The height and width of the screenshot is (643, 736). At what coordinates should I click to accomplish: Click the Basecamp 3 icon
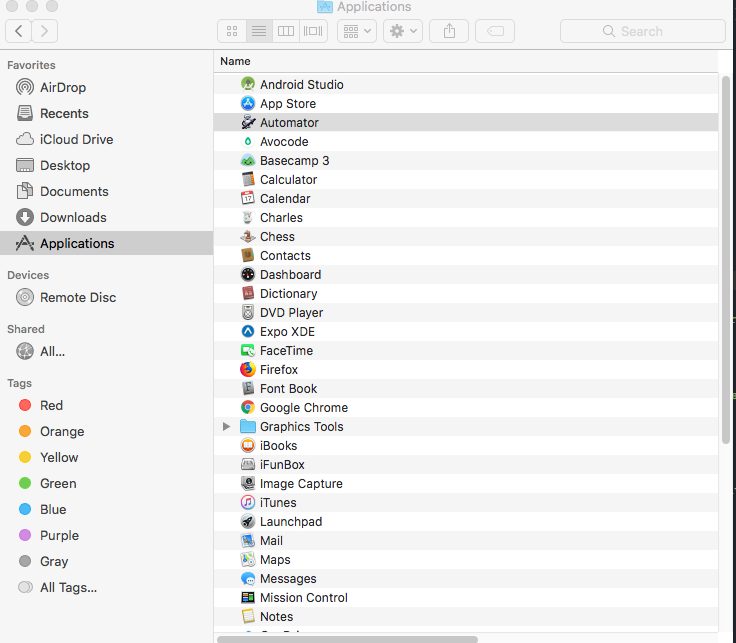click(247, 161)
